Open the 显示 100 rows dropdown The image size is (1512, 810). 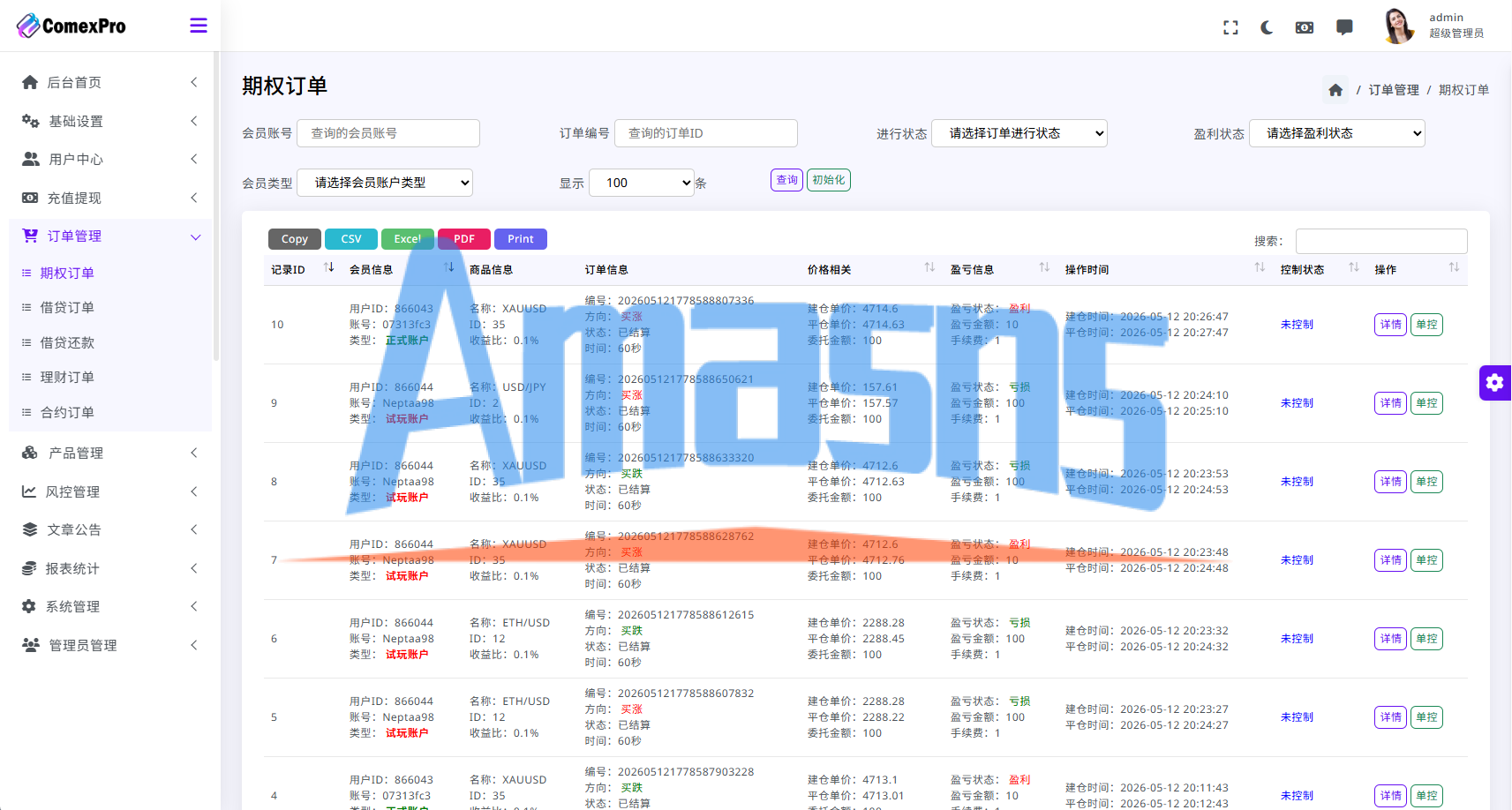642,183
